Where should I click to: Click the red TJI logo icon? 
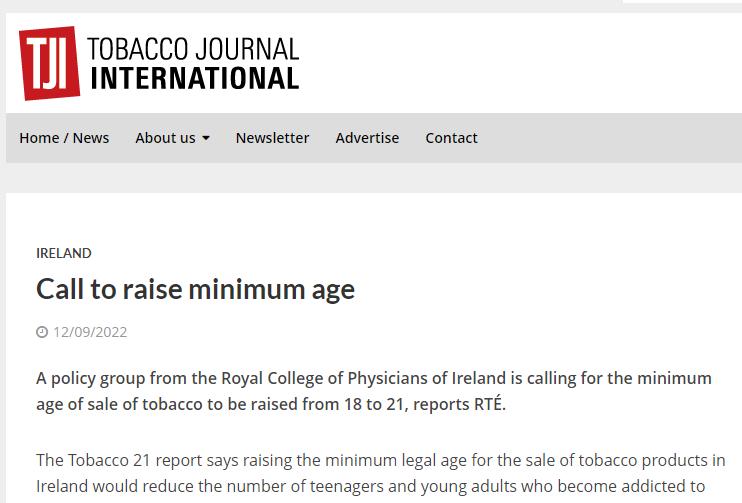pos(49,63)
